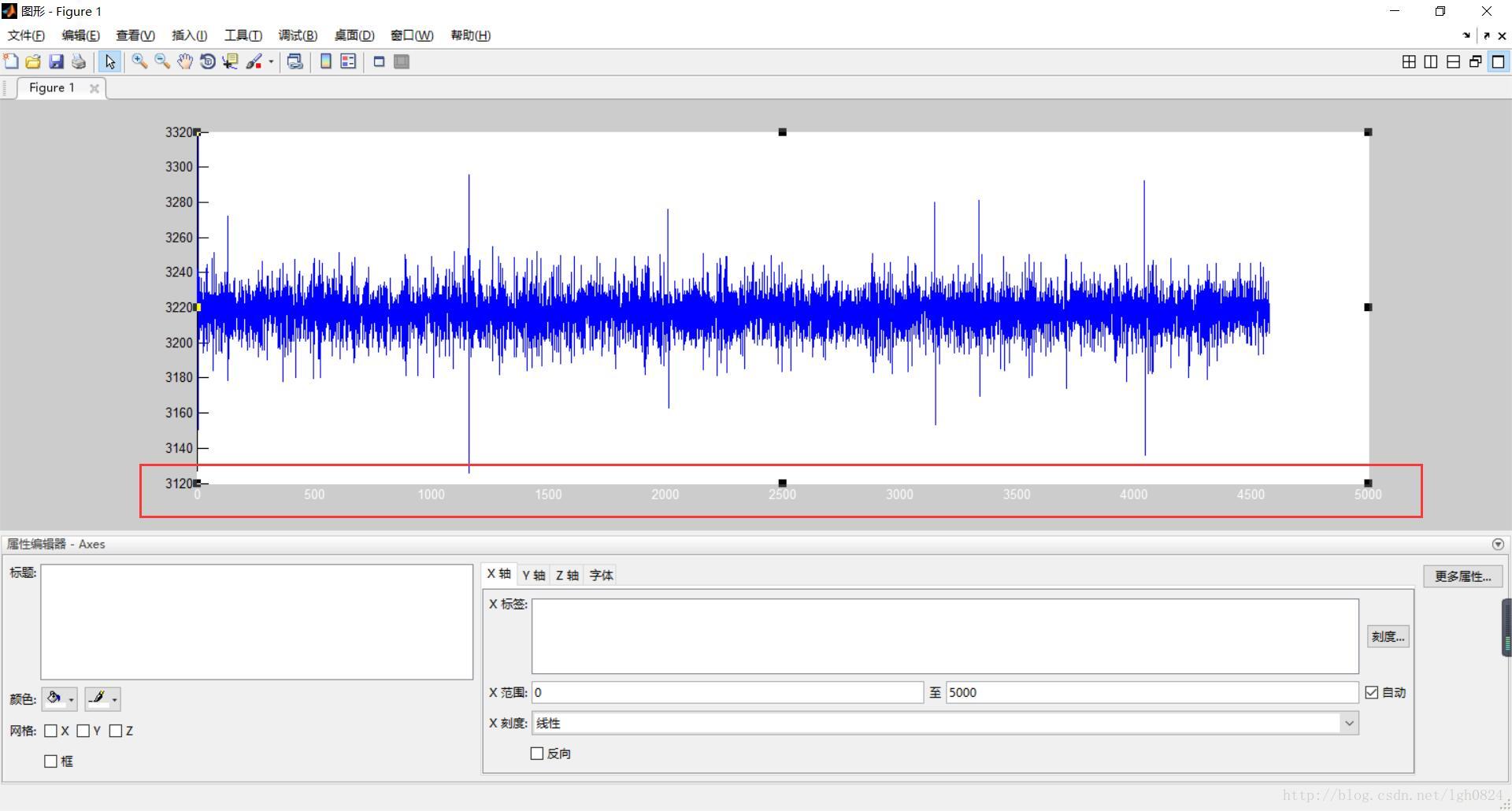Enable the X grid checkbox
The width and height of the screenshot is (1512, 811).
(x=51, y=731)
